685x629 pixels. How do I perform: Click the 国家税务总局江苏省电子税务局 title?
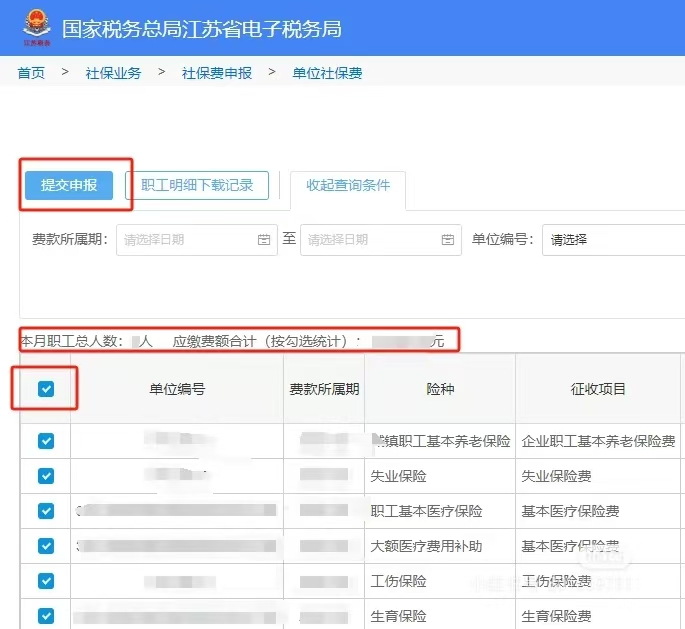click(x=202, y=29)
